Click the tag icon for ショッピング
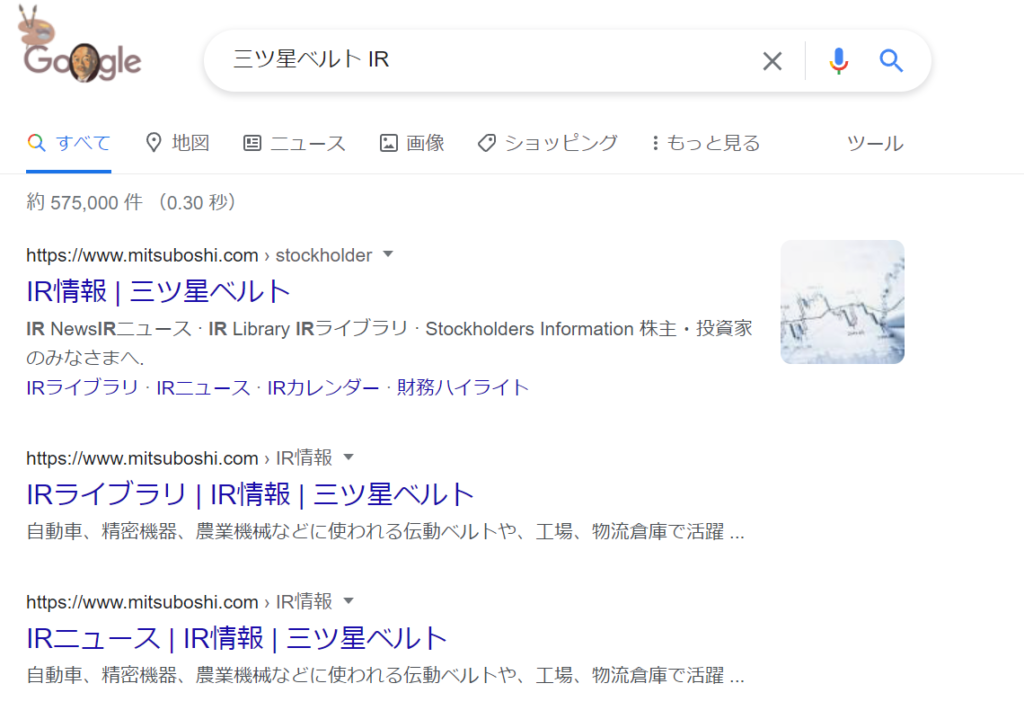1024x728 pixels. click(487, 143)
